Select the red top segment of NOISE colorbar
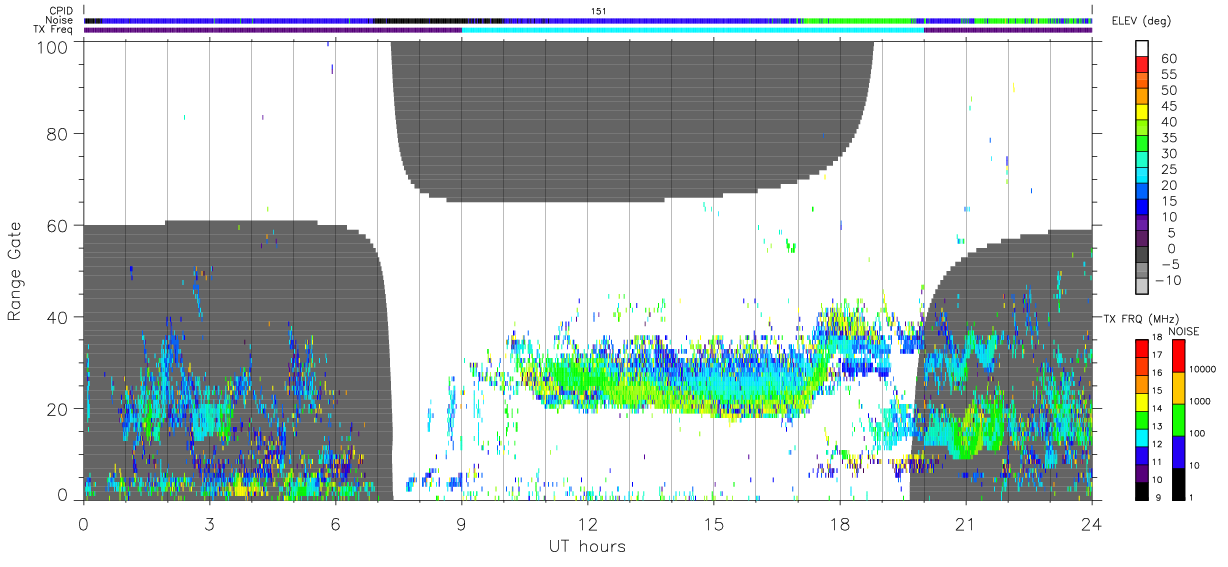 (1180, 354)
